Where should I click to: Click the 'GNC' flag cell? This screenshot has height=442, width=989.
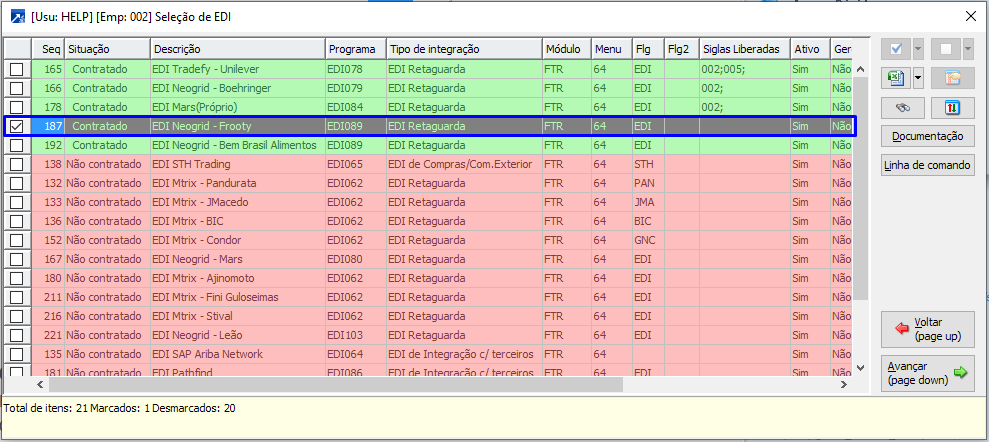click(x=648, y=240)
